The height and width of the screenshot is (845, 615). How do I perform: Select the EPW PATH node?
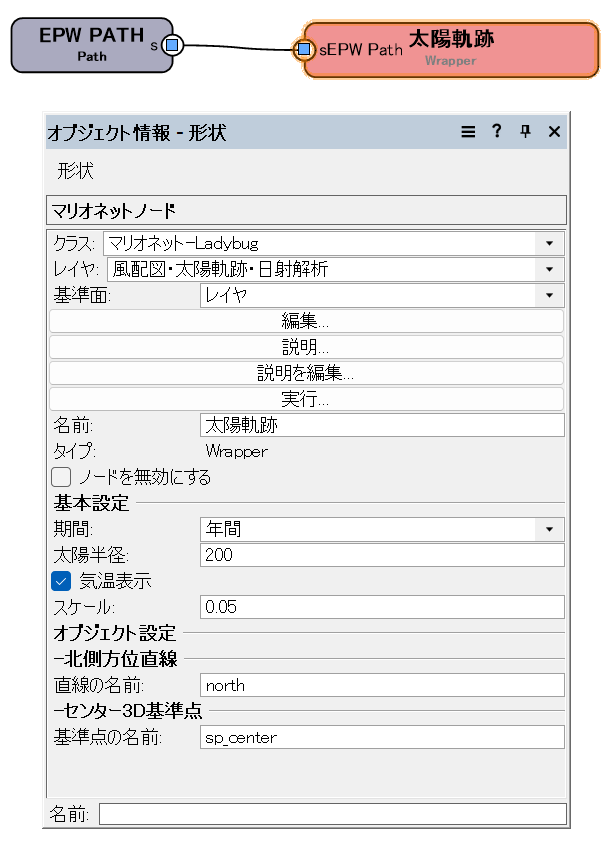pos(90,45)
